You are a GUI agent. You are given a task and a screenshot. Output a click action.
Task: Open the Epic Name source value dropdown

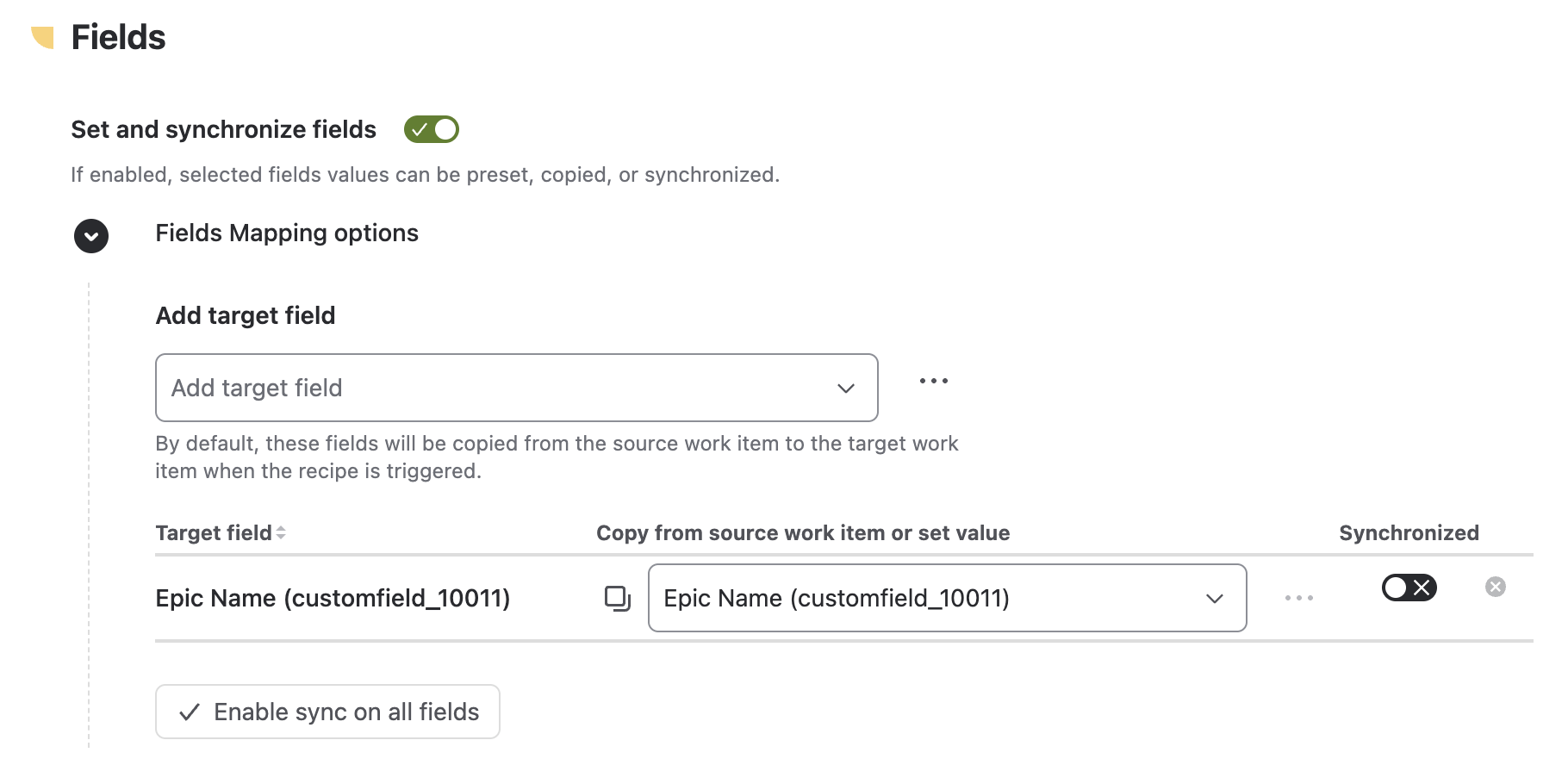pyautogui.click(x=948, y=598)
